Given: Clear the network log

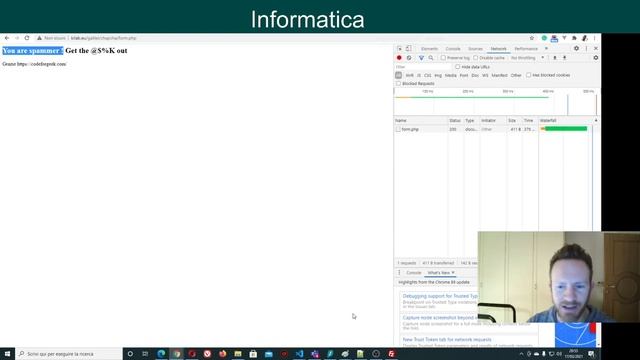Looking at the screenshot, I should 409,58.
